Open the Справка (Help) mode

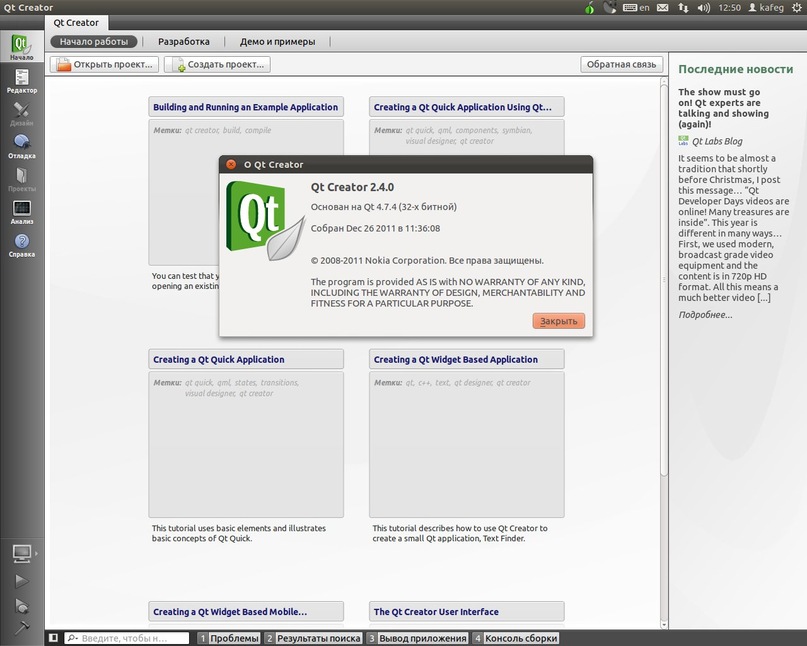point(22,245)
